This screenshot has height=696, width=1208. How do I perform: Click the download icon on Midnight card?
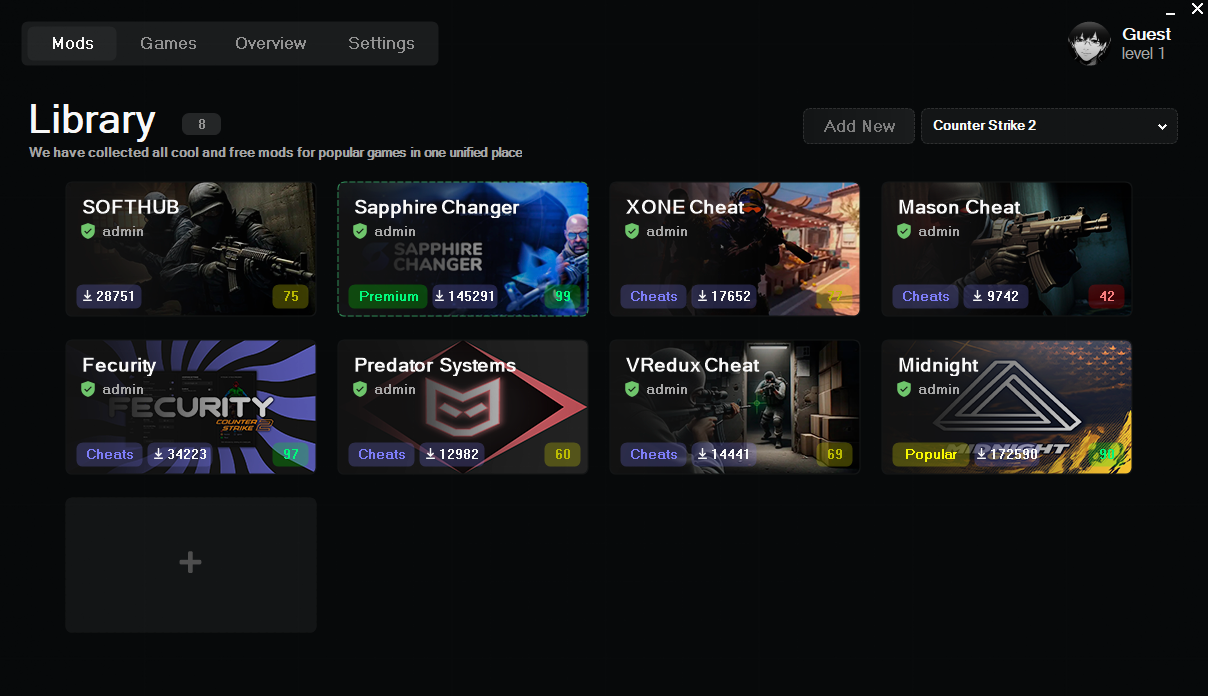(x=982, y=454)
